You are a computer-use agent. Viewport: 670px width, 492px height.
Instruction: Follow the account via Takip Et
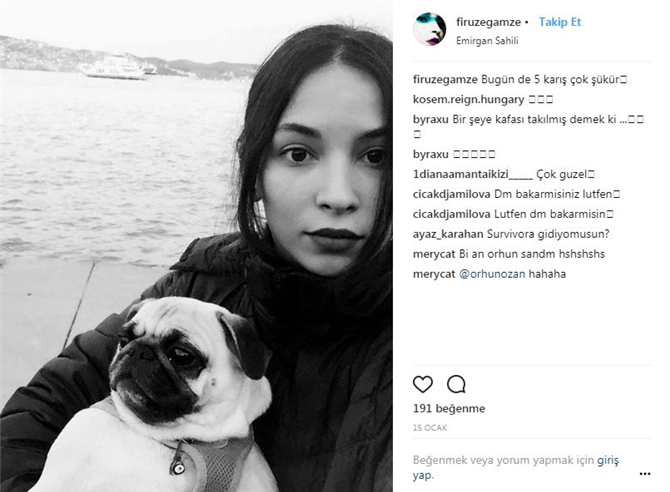coord(560,22)
